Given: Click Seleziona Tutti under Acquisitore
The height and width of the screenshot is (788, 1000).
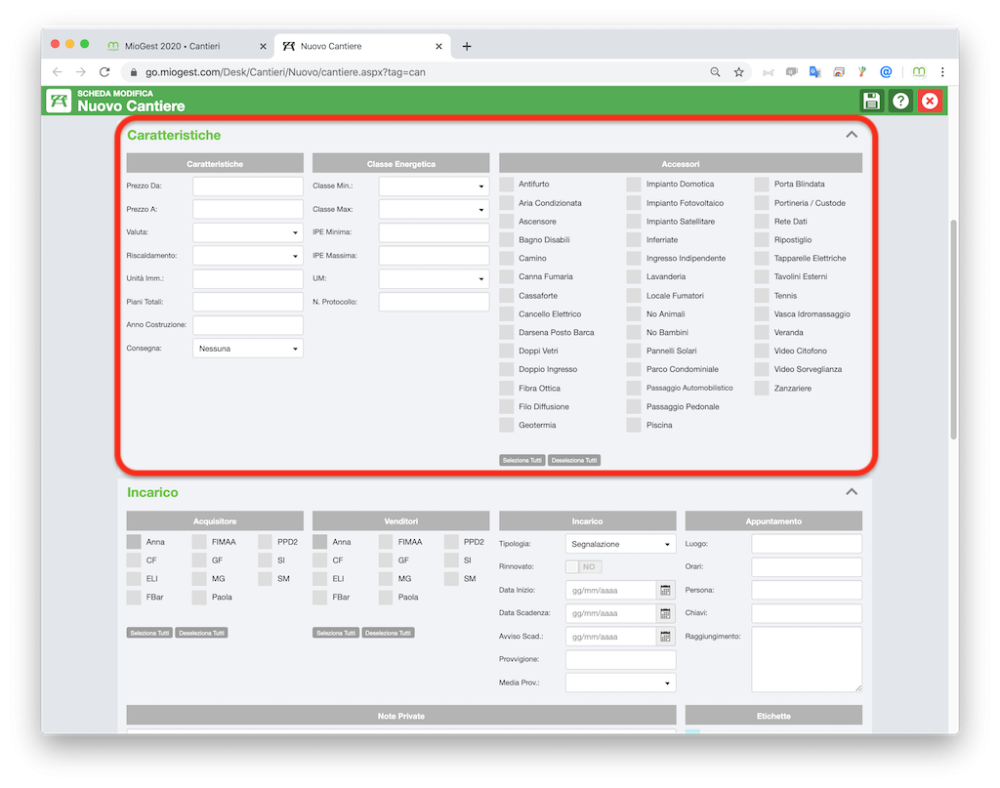Looking at the screenshot, I should (149, 633).
